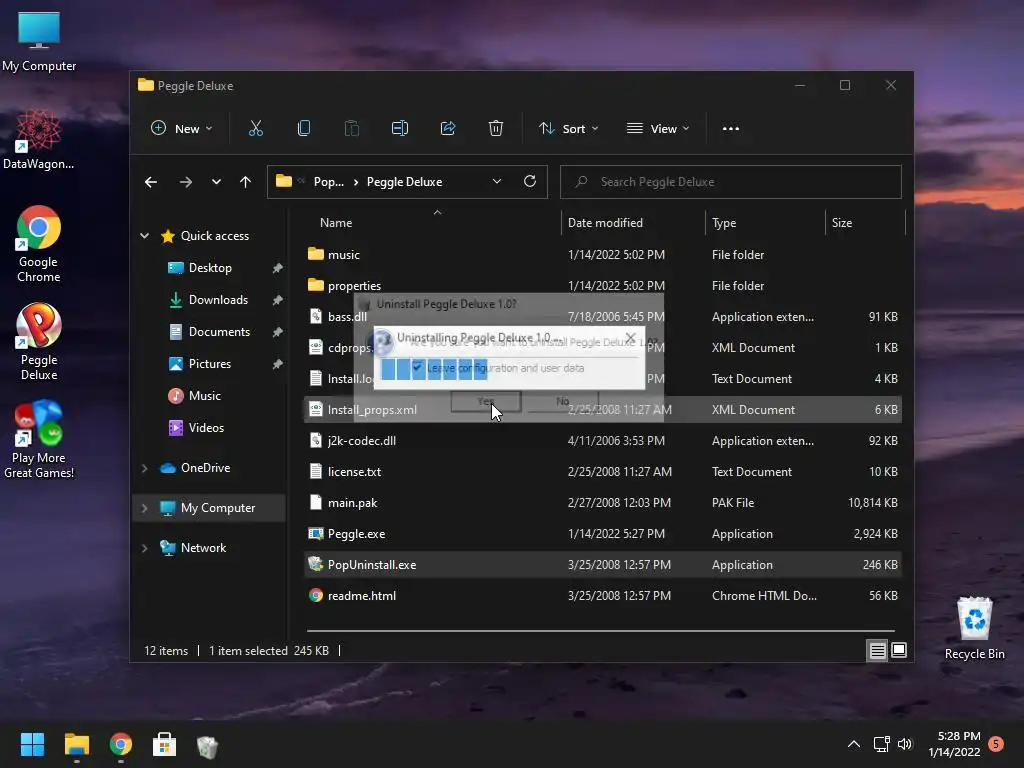Click the Copy icon in Explorer toolbar
The height and width of the screenshot is (768, 1024).
(x=304, y=129)
